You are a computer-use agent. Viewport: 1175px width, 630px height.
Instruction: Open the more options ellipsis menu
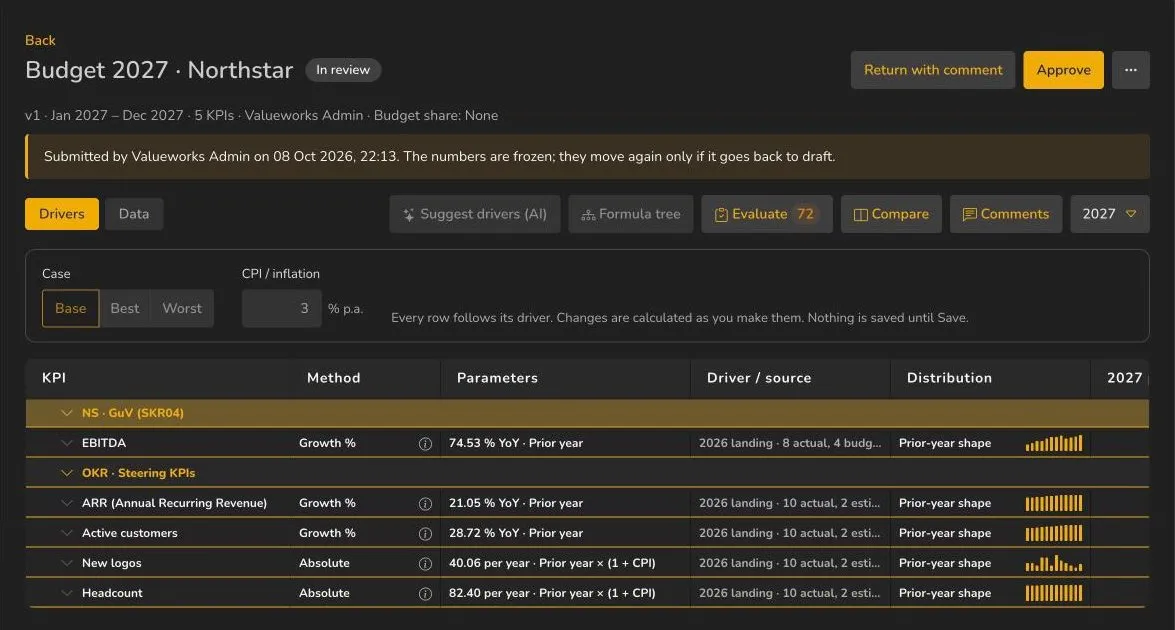(1131, 70)
